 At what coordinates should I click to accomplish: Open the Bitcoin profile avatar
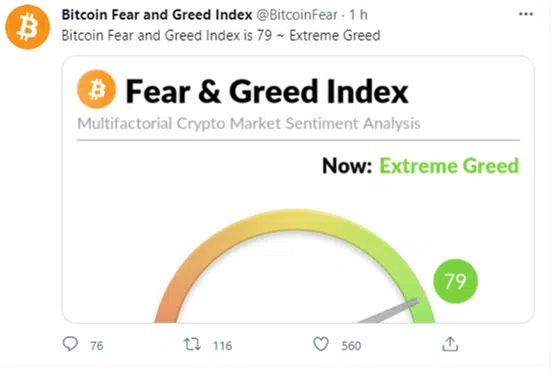[28, 27]
